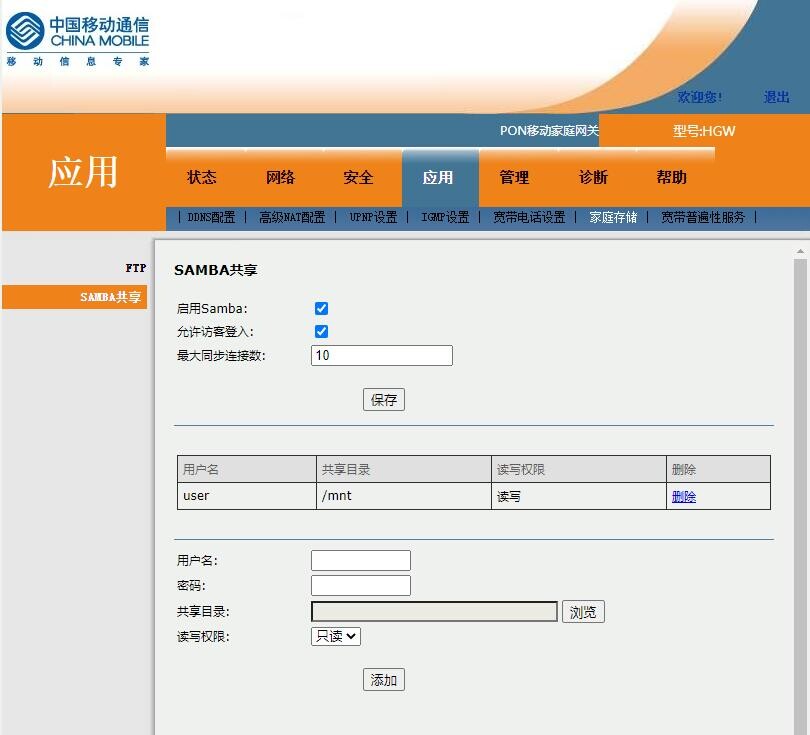This screenshot has width=810, height=735.
Task: Open the 安全 tab
Action: coord(358,178)
